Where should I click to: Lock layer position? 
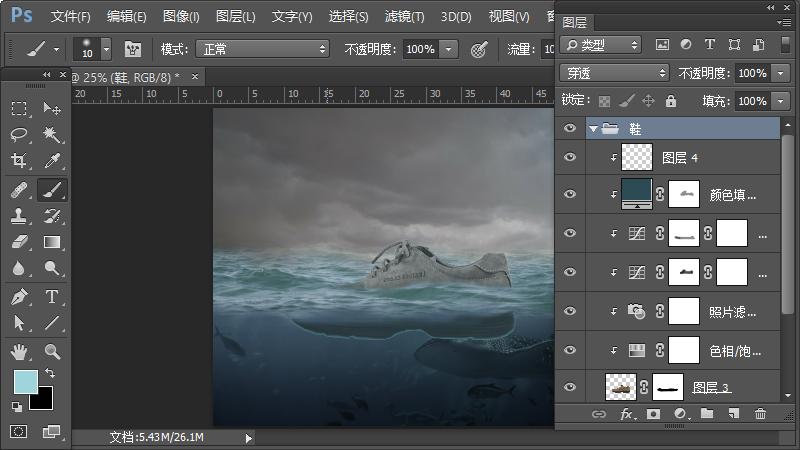click(648, 101)
